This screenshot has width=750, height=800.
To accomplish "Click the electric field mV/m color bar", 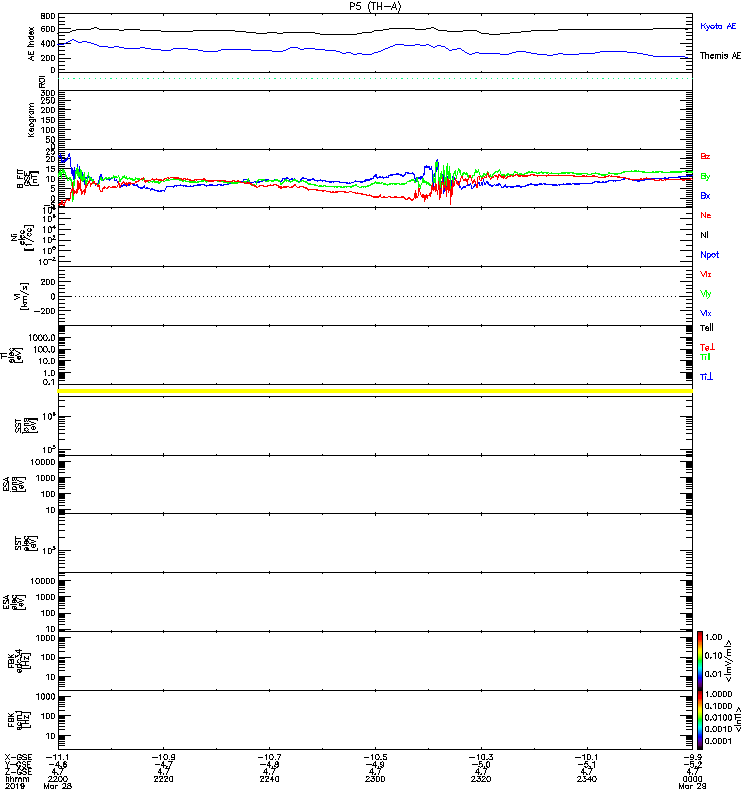I will 700,660.
